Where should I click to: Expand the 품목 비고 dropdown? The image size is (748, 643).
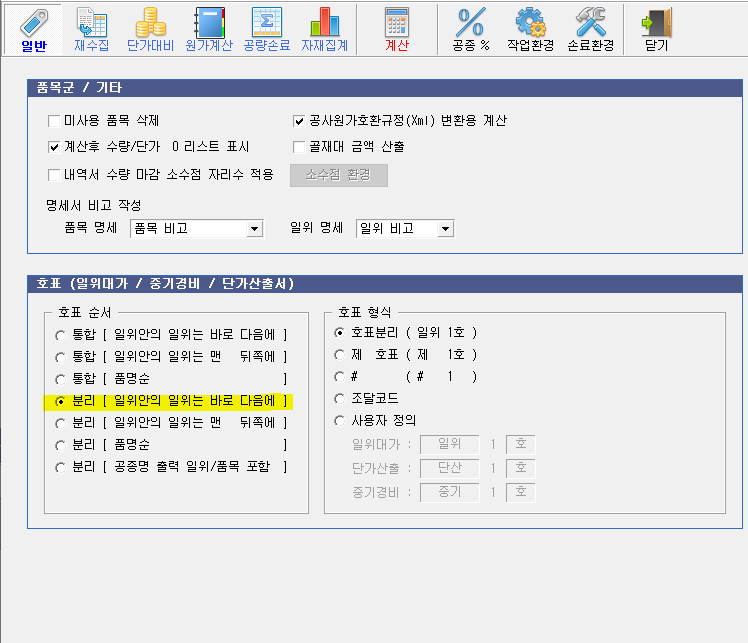coord(254,229)
